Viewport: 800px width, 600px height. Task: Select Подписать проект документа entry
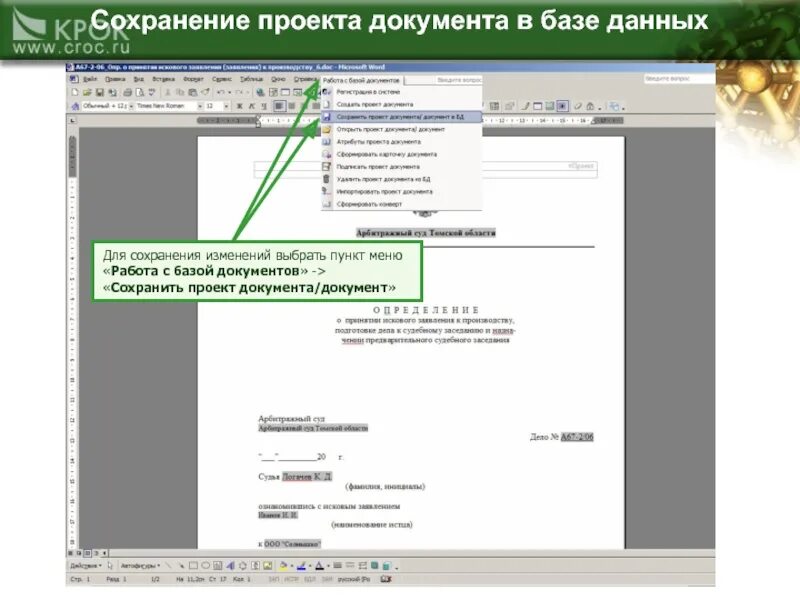(402, 166)
